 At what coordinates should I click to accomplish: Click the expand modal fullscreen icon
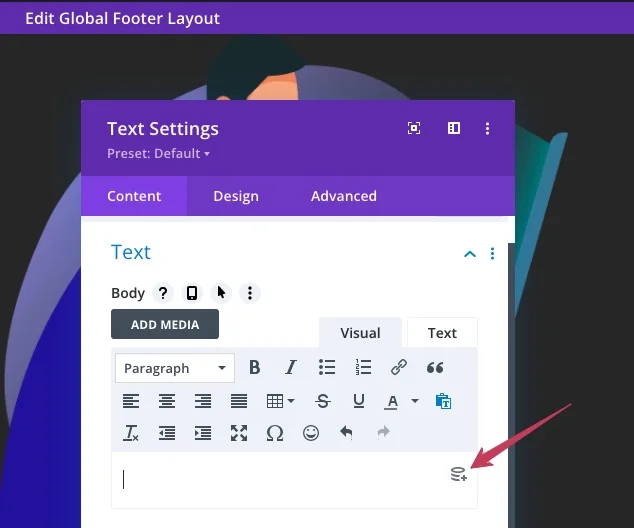pos(414,128)
